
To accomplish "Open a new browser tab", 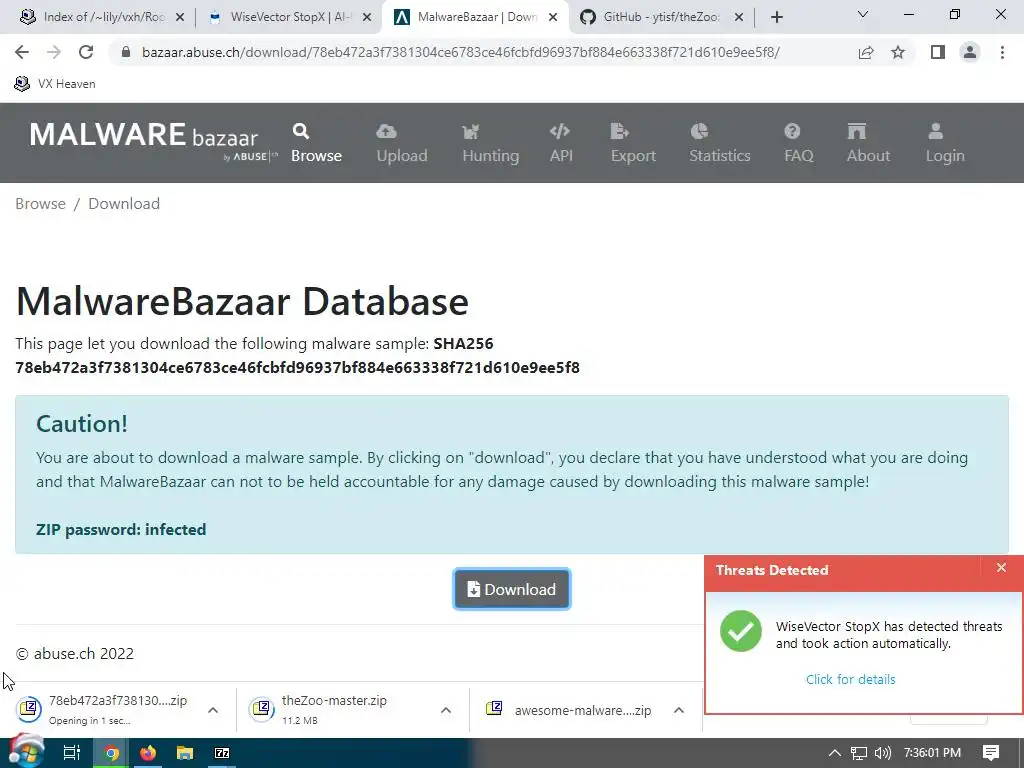I will pos(776,17).
